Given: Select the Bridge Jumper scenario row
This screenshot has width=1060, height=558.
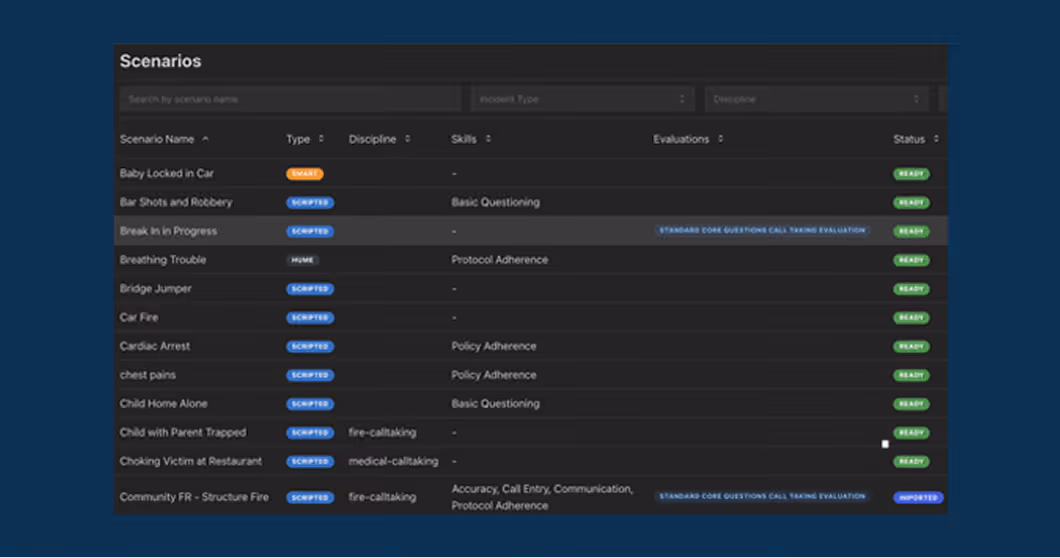Looking at the screenshot, I should pyautogui.click(x=156, y=289).
